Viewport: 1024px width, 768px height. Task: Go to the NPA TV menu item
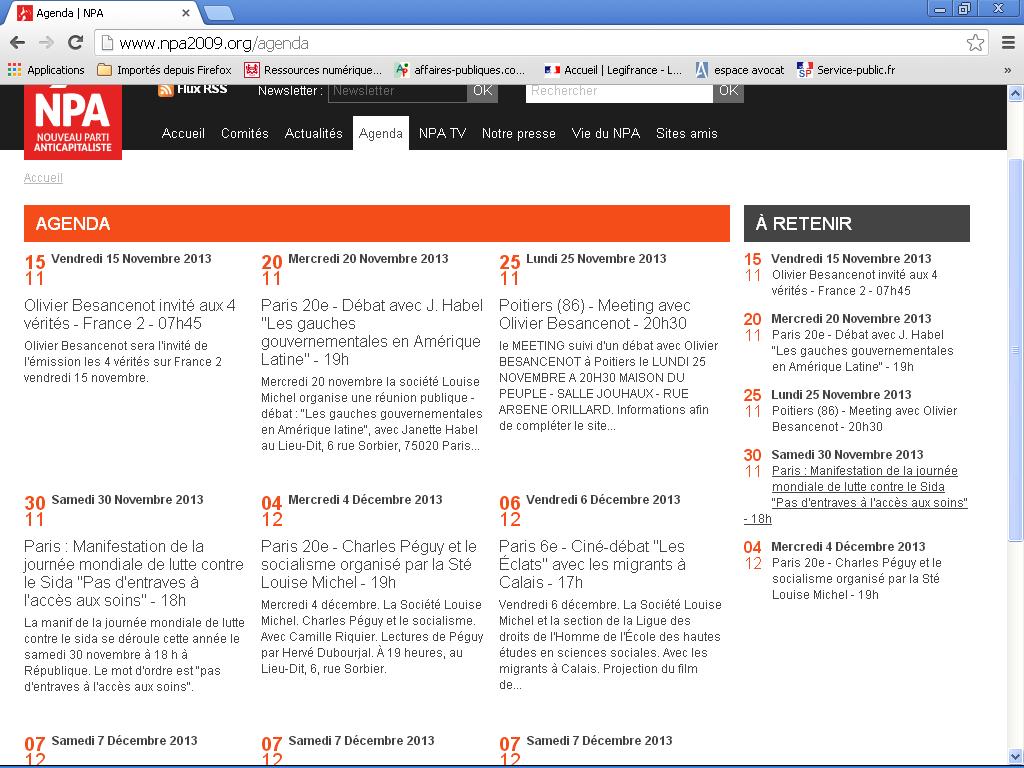[x=442, y=133]
